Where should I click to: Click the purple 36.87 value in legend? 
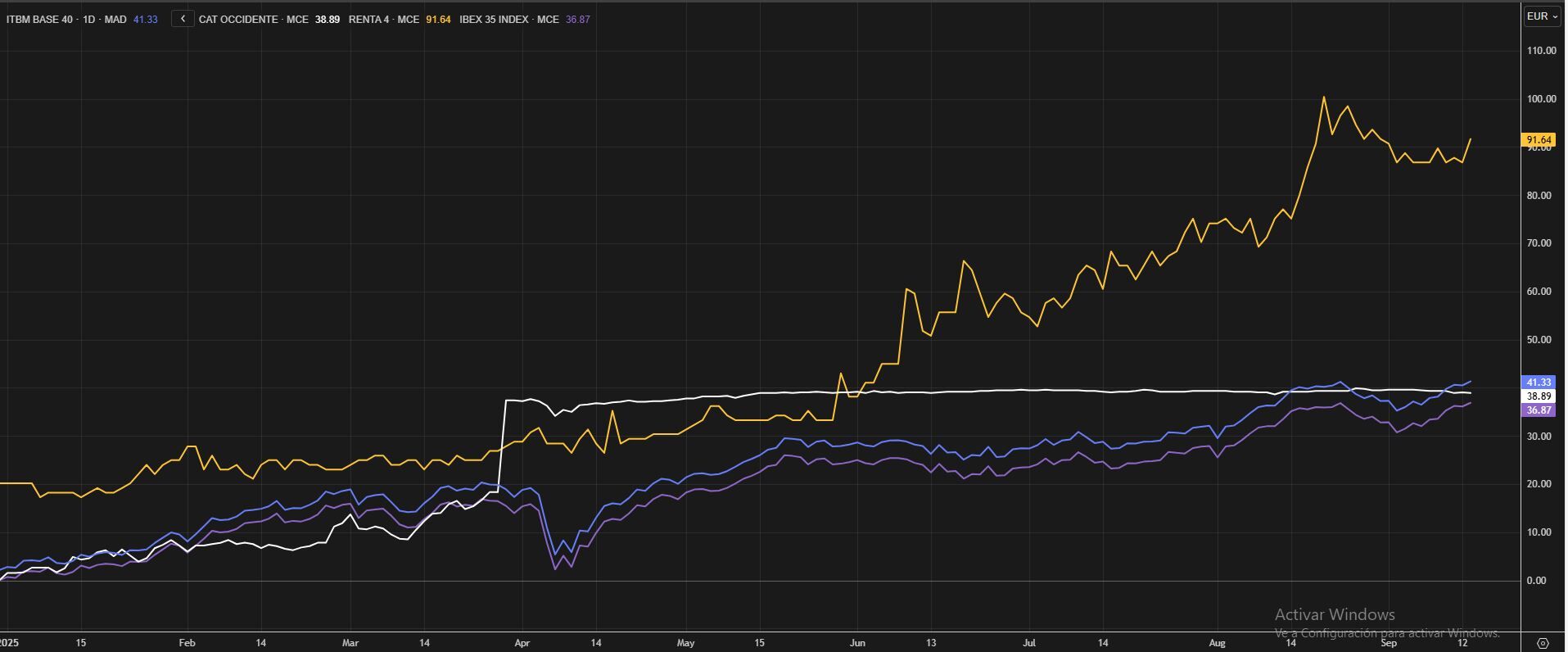(x=578, y=19)
